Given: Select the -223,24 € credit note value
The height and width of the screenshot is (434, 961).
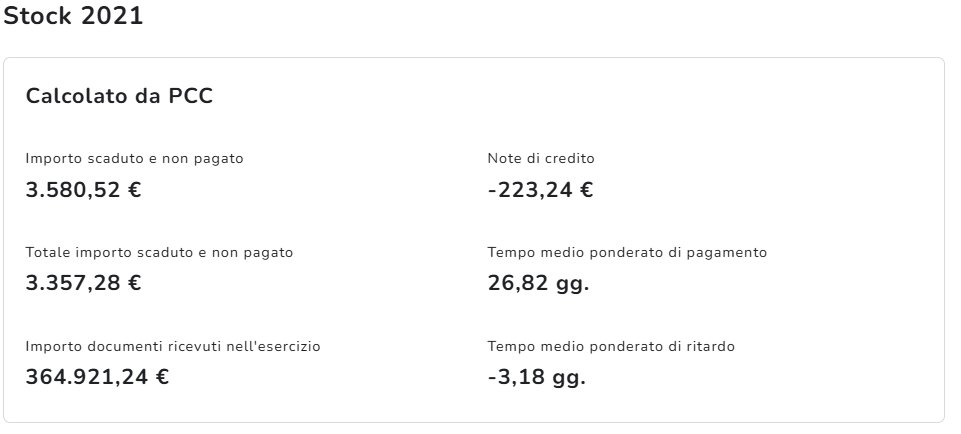Looking at the screenshot, I should click(540, 189).
